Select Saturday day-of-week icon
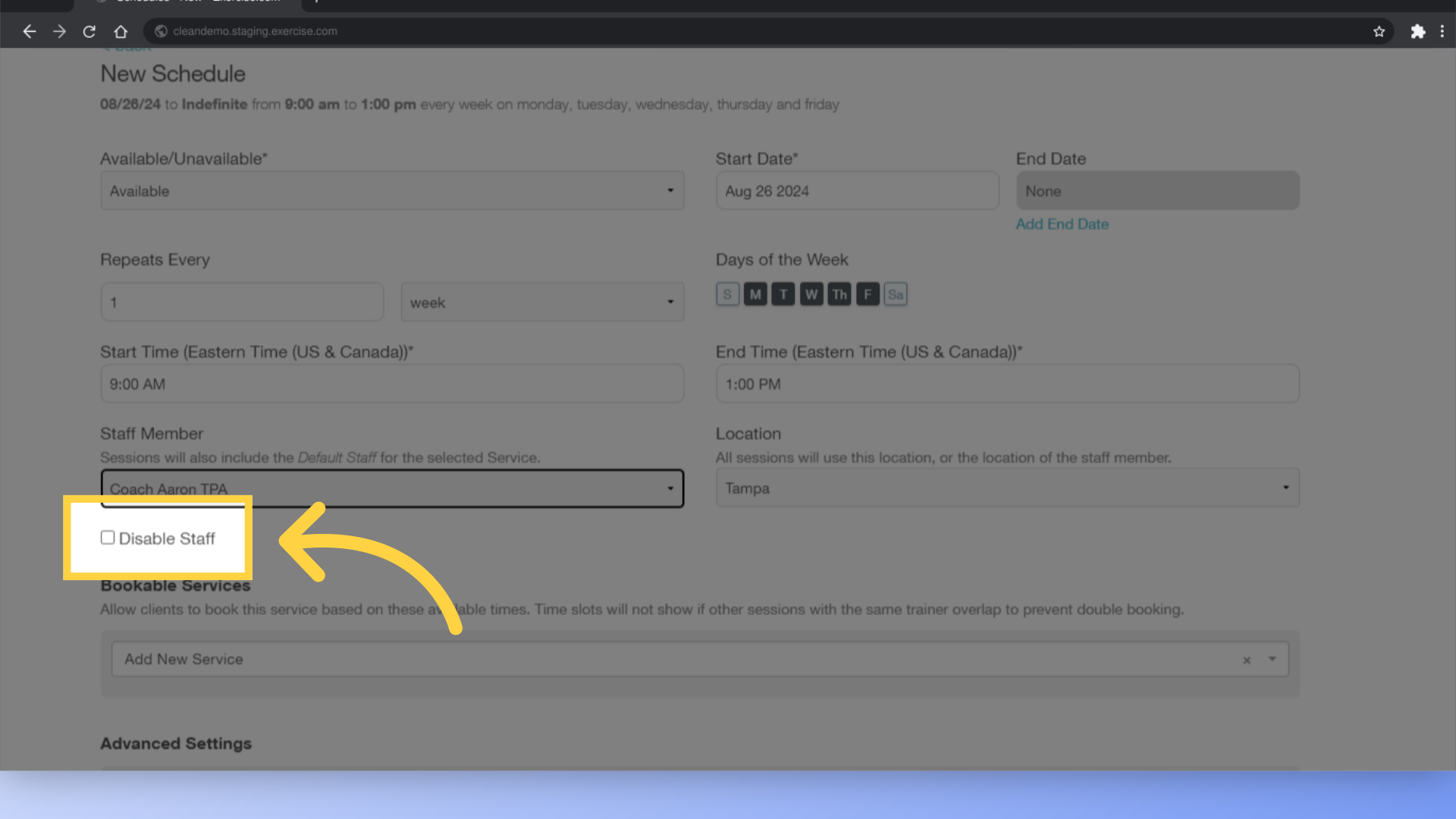This screenshot has height=819, width=1456. [x=895, y=293]
